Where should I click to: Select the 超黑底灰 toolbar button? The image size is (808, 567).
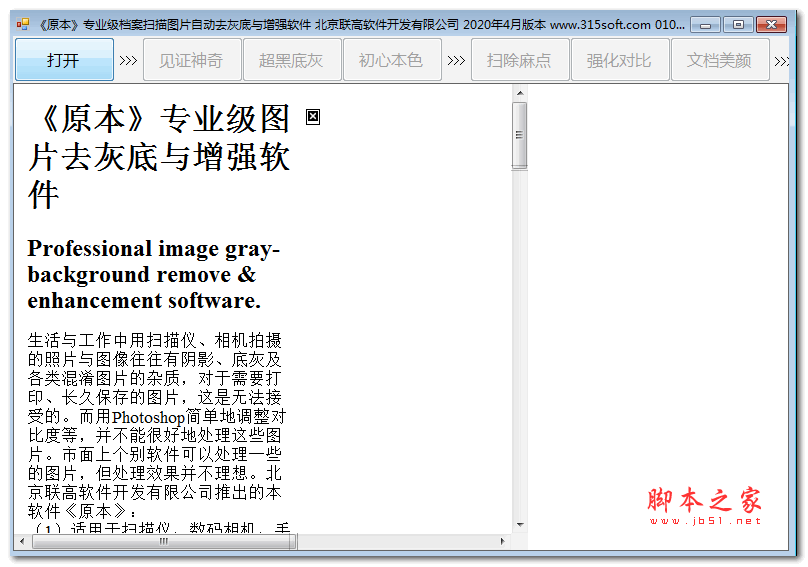point(291,60)
